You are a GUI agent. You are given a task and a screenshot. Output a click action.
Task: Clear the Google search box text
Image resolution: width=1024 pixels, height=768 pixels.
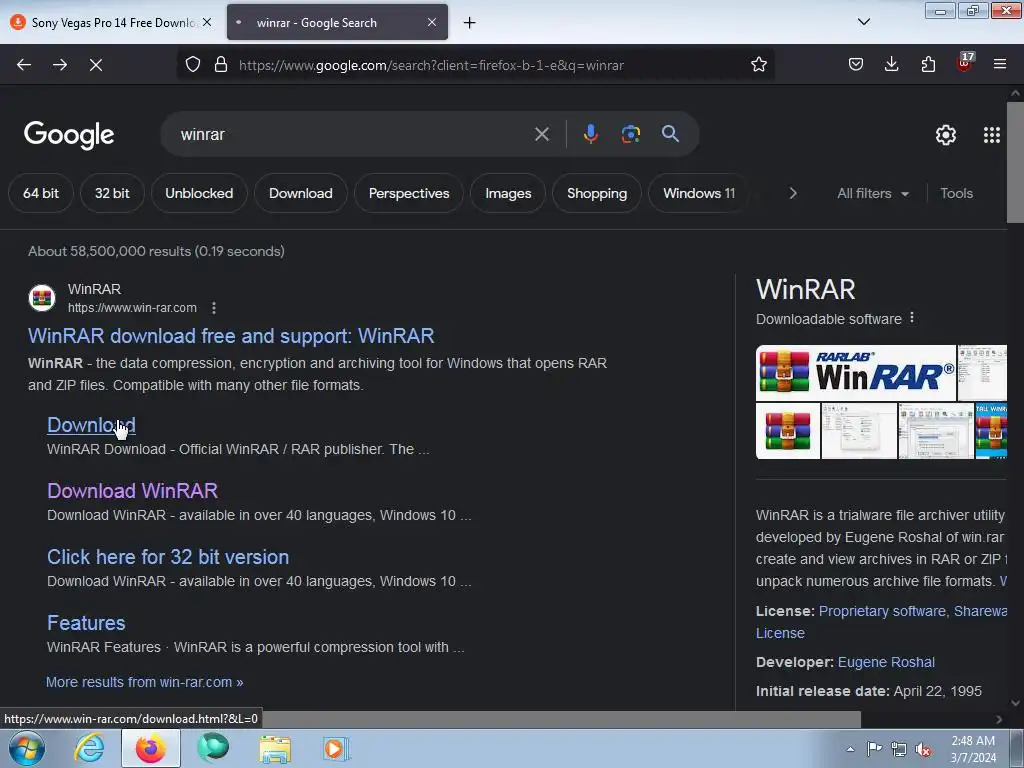pyautogui.click(x=541, y=135)
